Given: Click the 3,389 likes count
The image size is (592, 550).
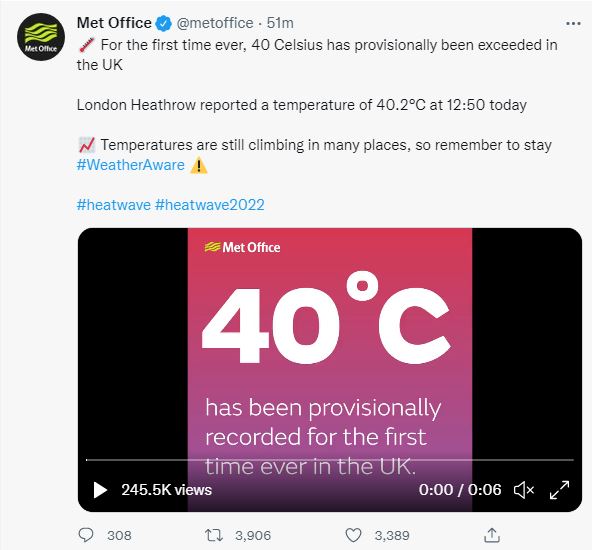Looking at the screenshot, I should 392,535.
